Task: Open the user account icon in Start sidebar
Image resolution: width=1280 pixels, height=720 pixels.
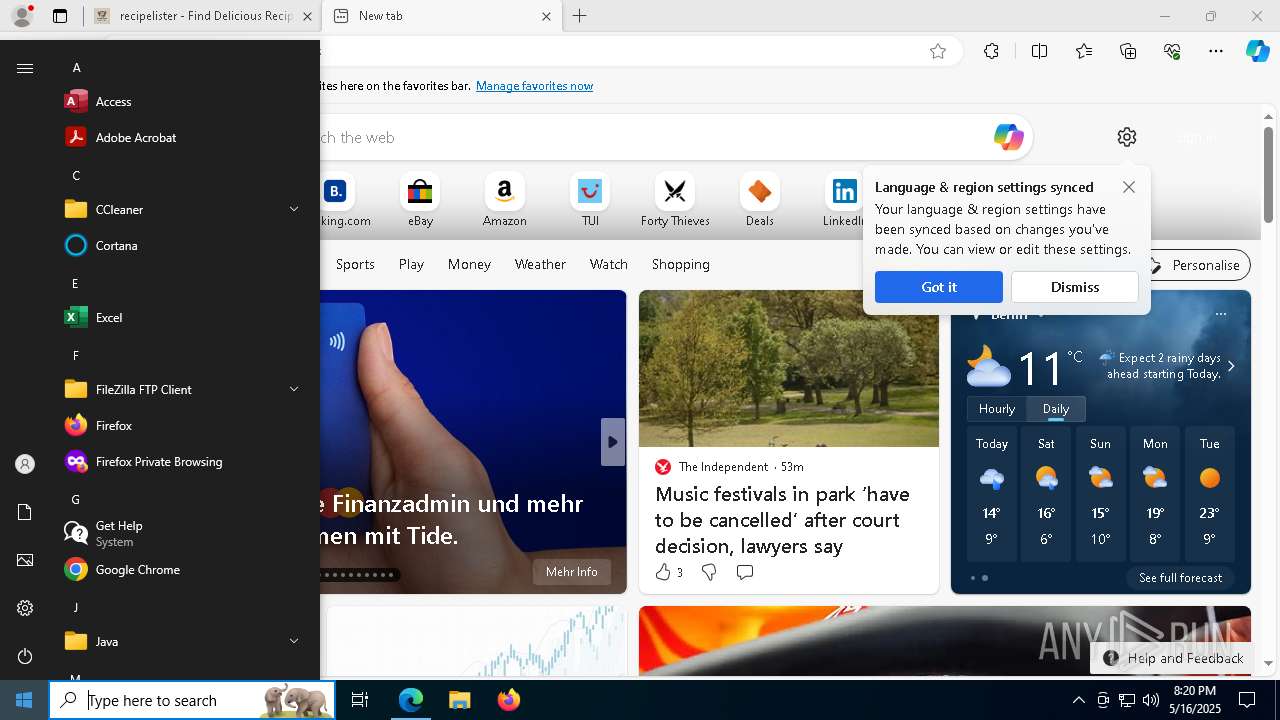Action: [x=25, y=464]
